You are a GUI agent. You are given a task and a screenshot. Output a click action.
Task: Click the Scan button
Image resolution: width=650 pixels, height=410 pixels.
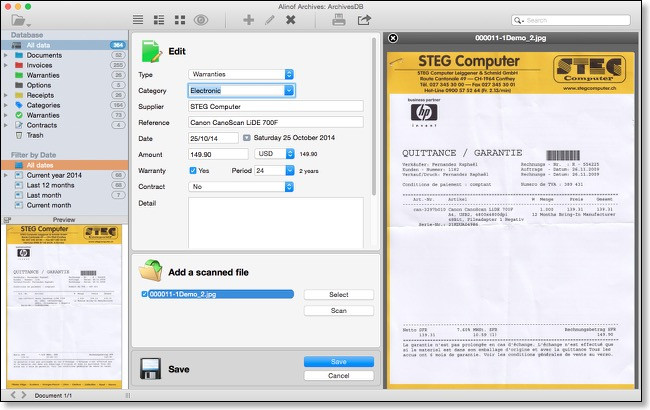339,311
